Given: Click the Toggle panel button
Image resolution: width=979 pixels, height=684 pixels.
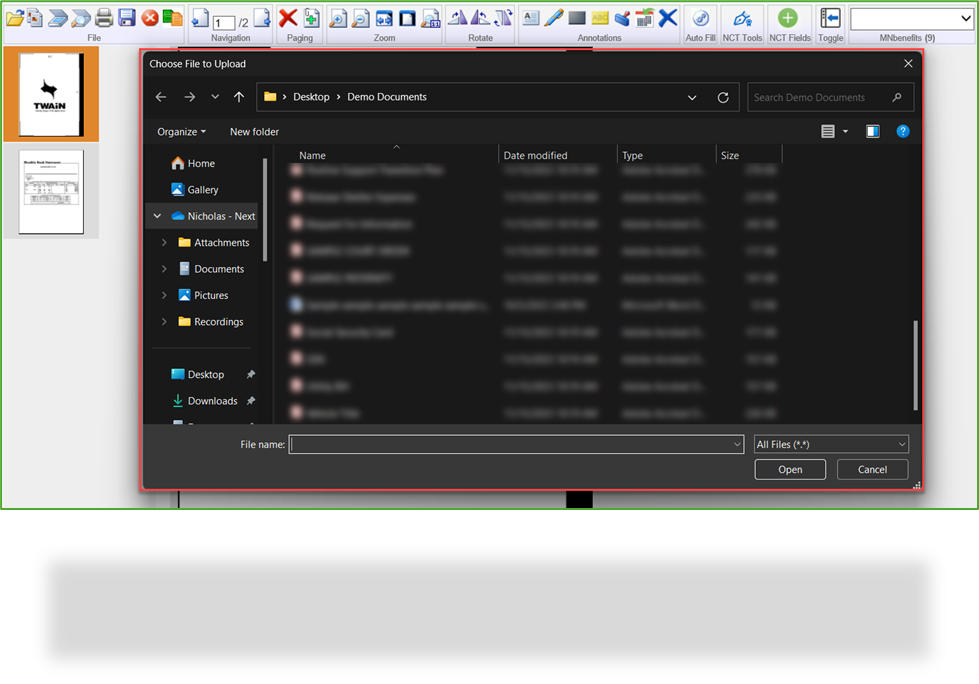Looking at the screenshot, I should [x=830, y=24].
